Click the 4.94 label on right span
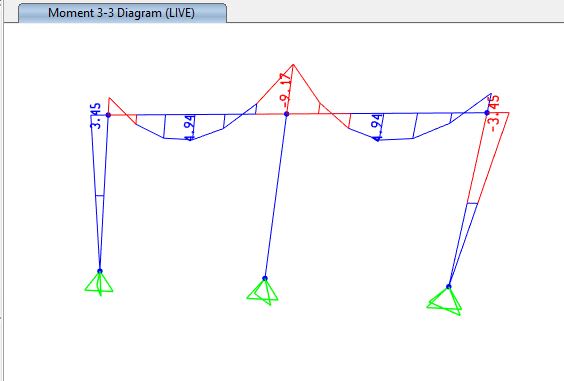 pos(377,127)
